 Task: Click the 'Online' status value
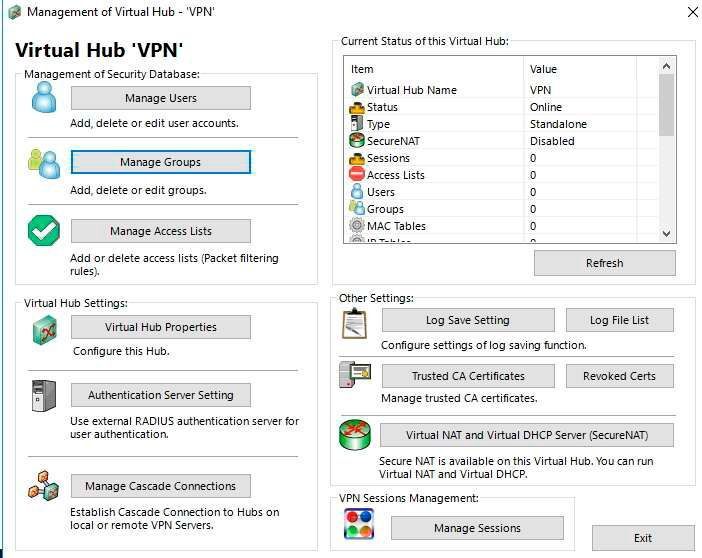tap(546, 107)
